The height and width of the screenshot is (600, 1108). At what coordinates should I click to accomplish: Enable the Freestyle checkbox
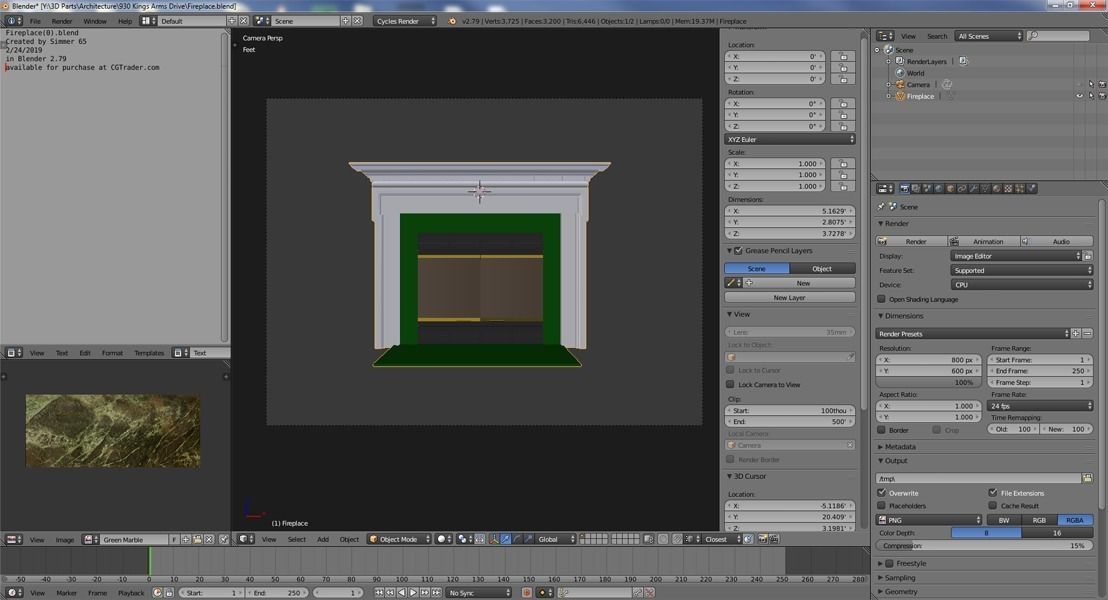pos(889,563)
